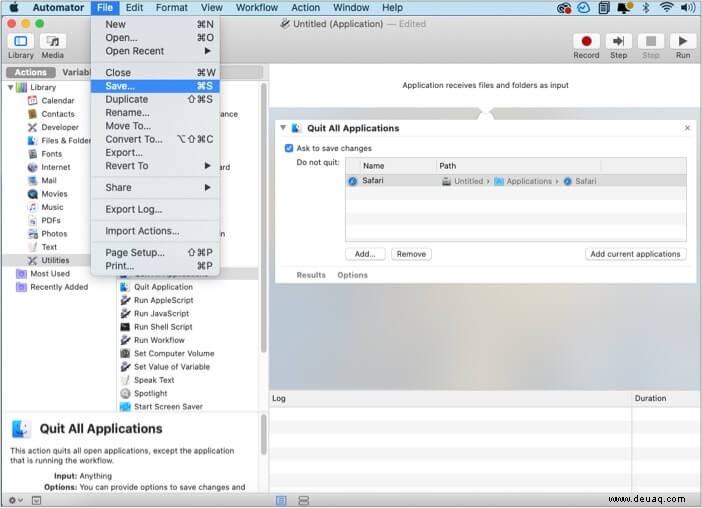Image resolution: width=702 pixels, height=508 pixels.
Task: Collapse the Quit All Applications action
Action: click(283, 128)
